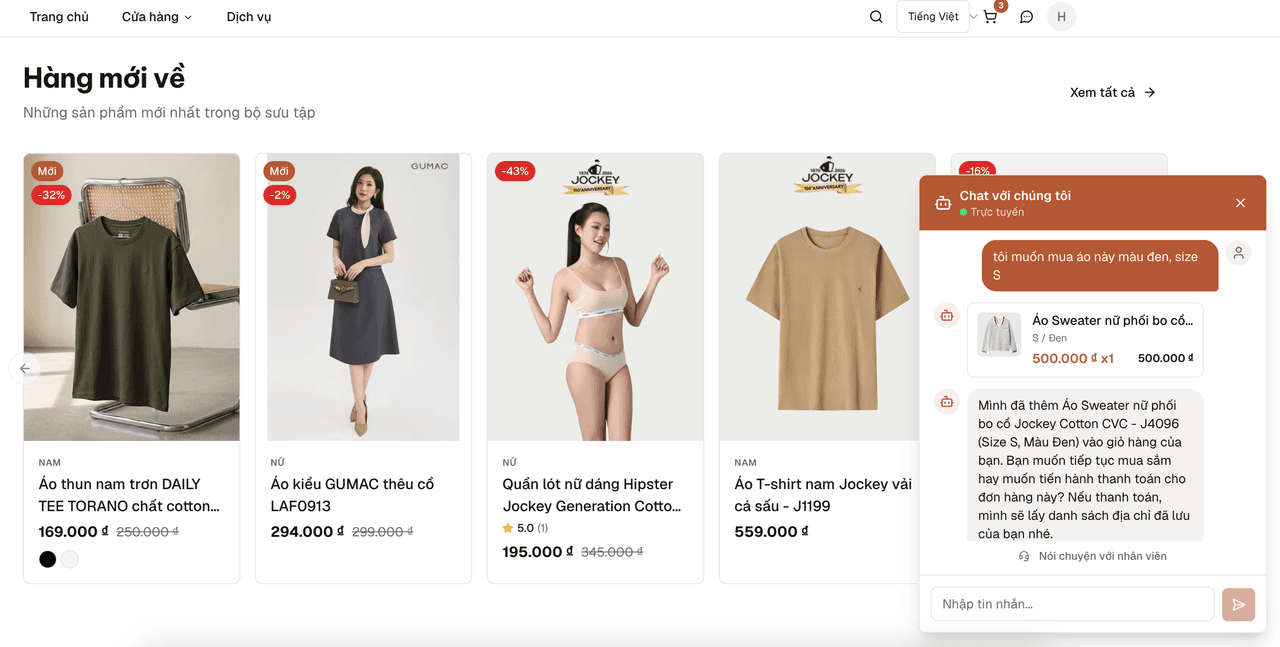Open the search magnifier icon
Screen dimensions: 1280x647
click(x=876, y=17)
